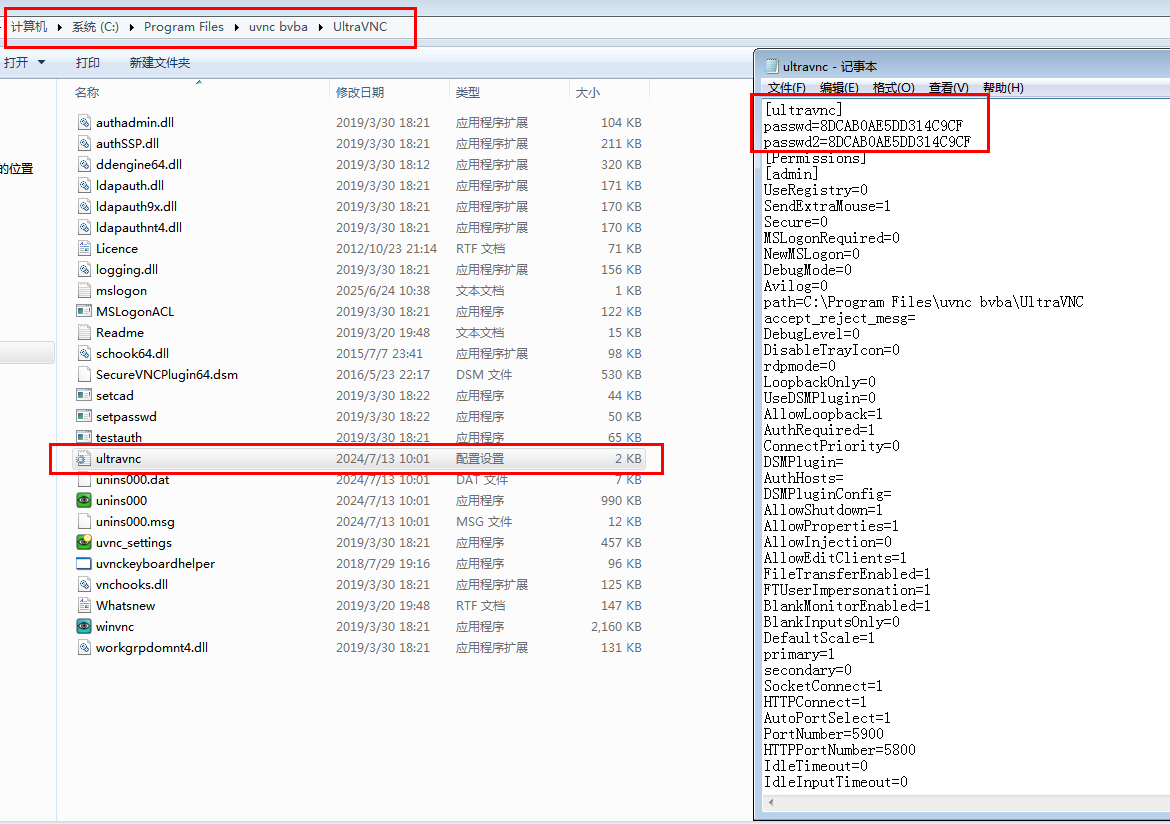Click the AuthRequired=1 line in Notepad
This screenshot has height=824, width=1170.
point(819,430)
